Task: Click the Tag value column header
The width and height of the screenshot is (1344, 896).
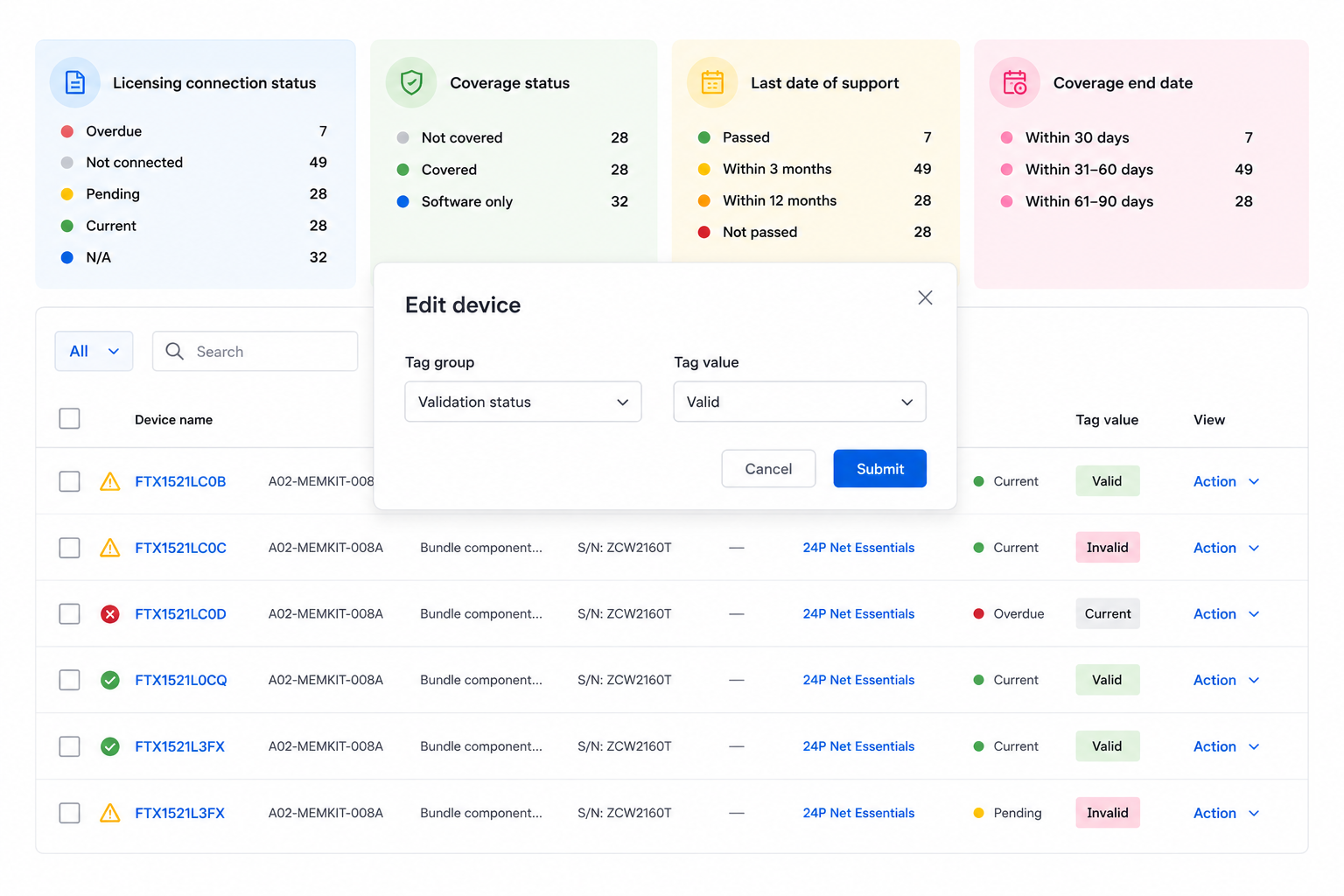Action: 1107,420
